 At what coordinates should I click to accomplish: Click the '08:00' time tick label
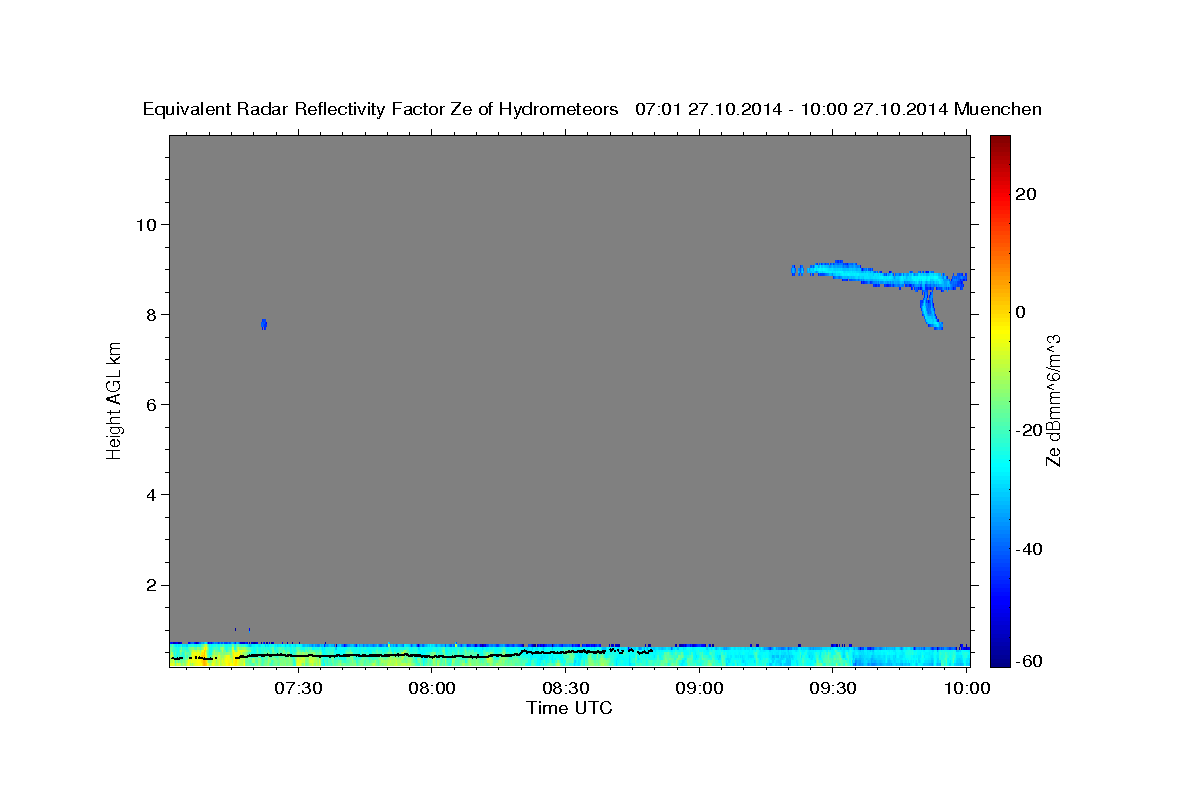click(x=432, y=688)
